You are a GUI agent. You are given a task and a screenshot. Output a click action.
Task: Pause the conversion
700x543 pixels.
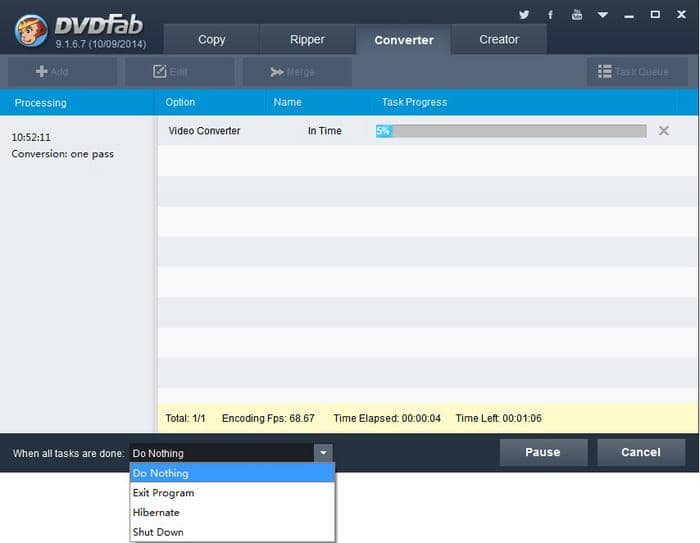point(543,452)
